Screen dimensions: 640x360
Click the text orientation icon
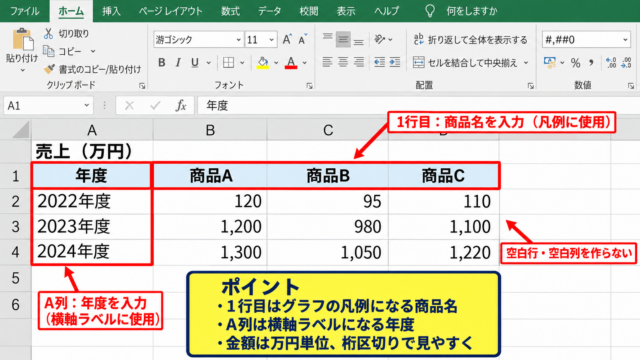[x=379, y=39]
